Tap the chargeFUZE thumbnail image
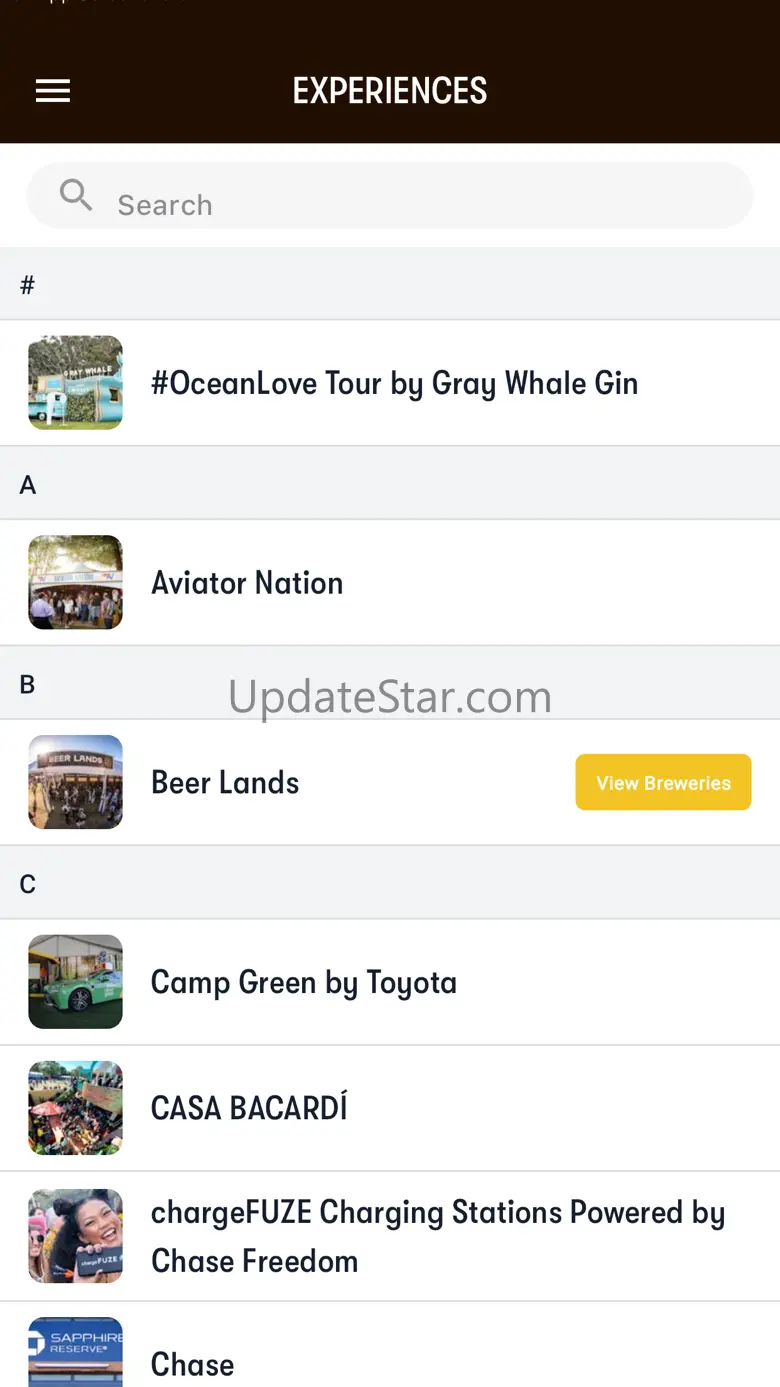 click(75, 1236)
